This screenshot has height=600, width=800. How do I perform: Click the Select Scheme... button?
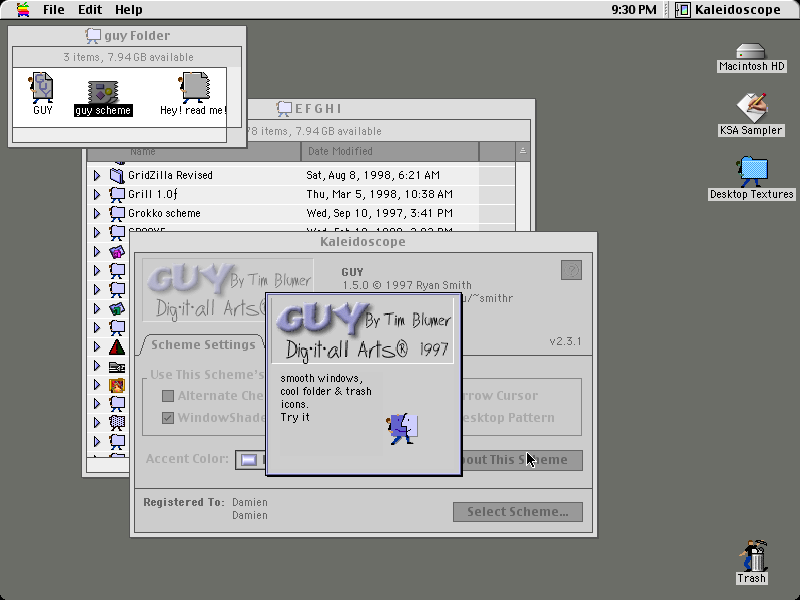pyautogui.click(x=518, y=512)
